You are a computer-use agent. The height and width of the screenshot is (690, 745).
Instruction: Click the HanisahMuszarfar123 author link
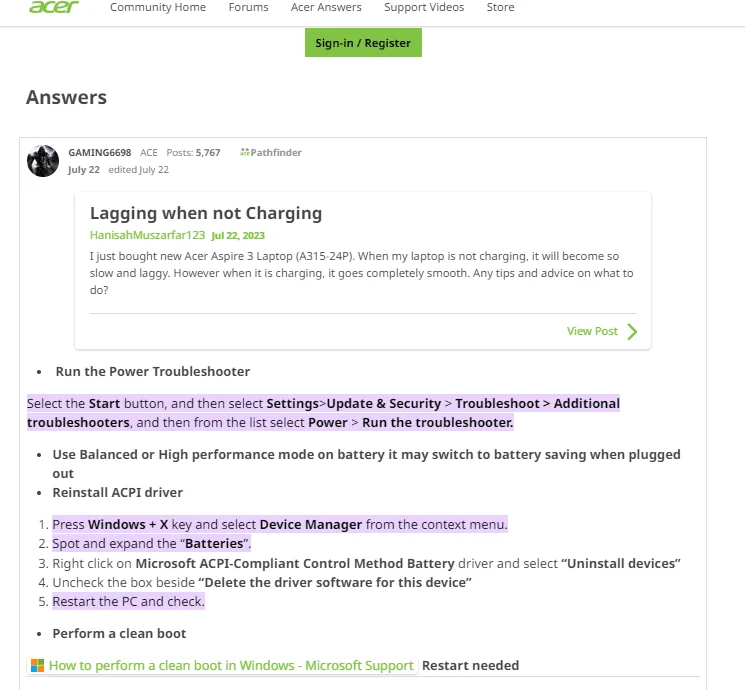[147, 235]
